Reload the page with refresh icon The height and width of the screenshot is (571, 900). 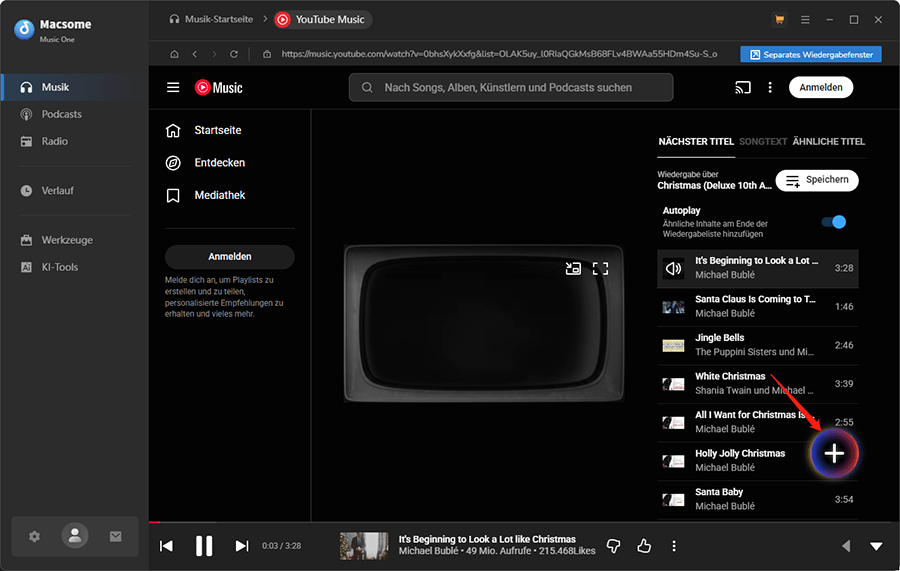pyautogui.click(x=234, y=54)
